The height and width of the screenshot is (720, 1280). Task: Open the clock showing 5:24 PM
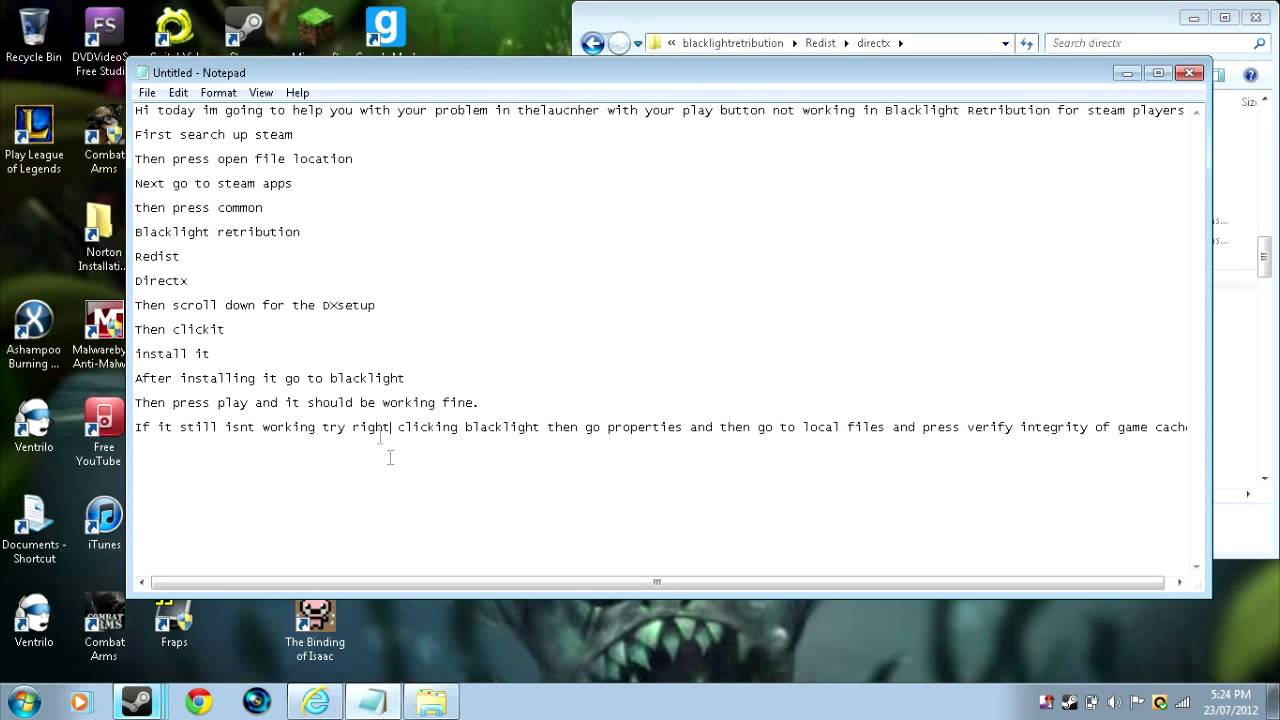pos(1229,702)
